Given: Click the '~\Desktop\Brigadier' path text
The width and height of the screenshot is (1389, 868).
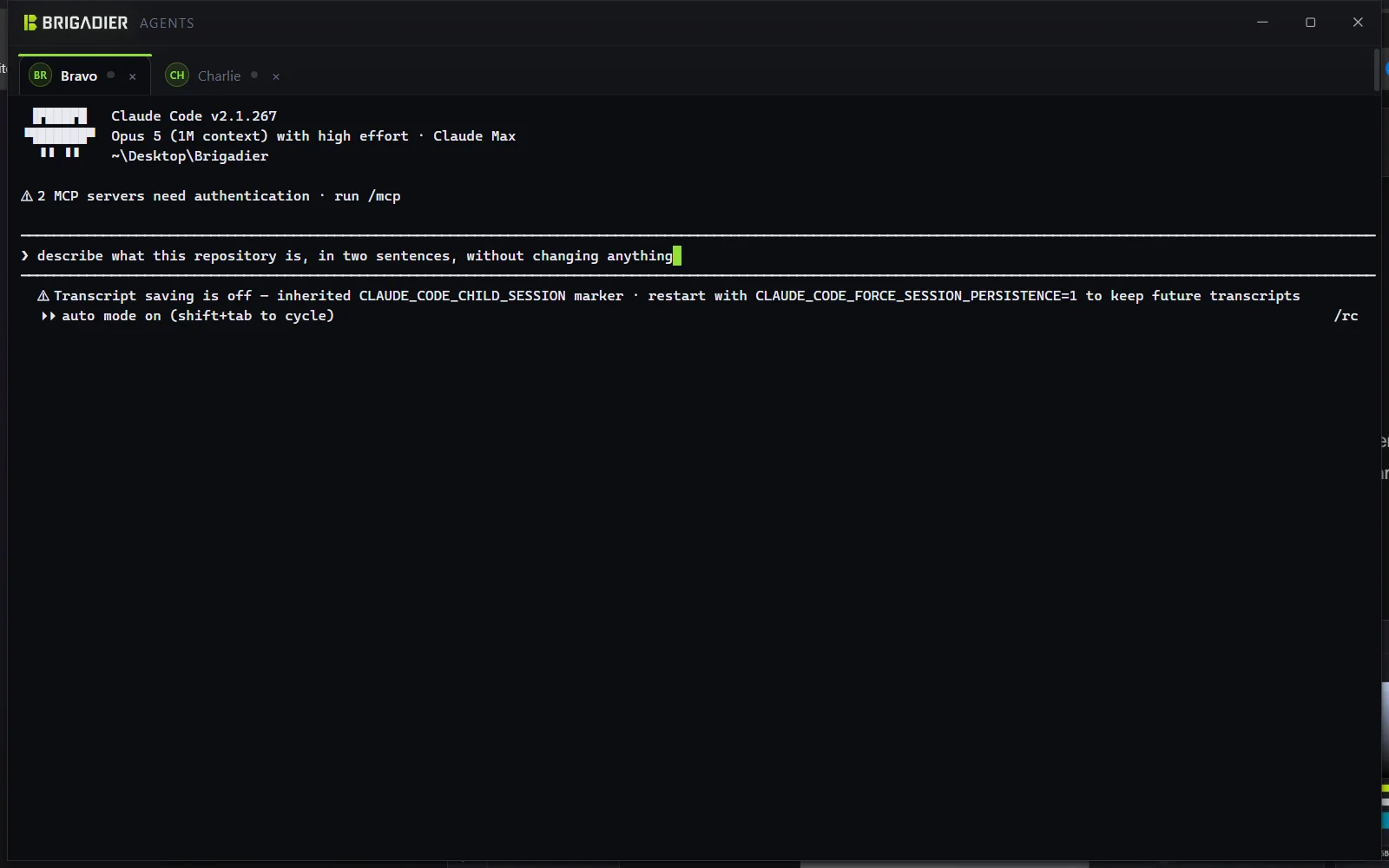Looking at the screenshot, I should [x=190, y=156].
